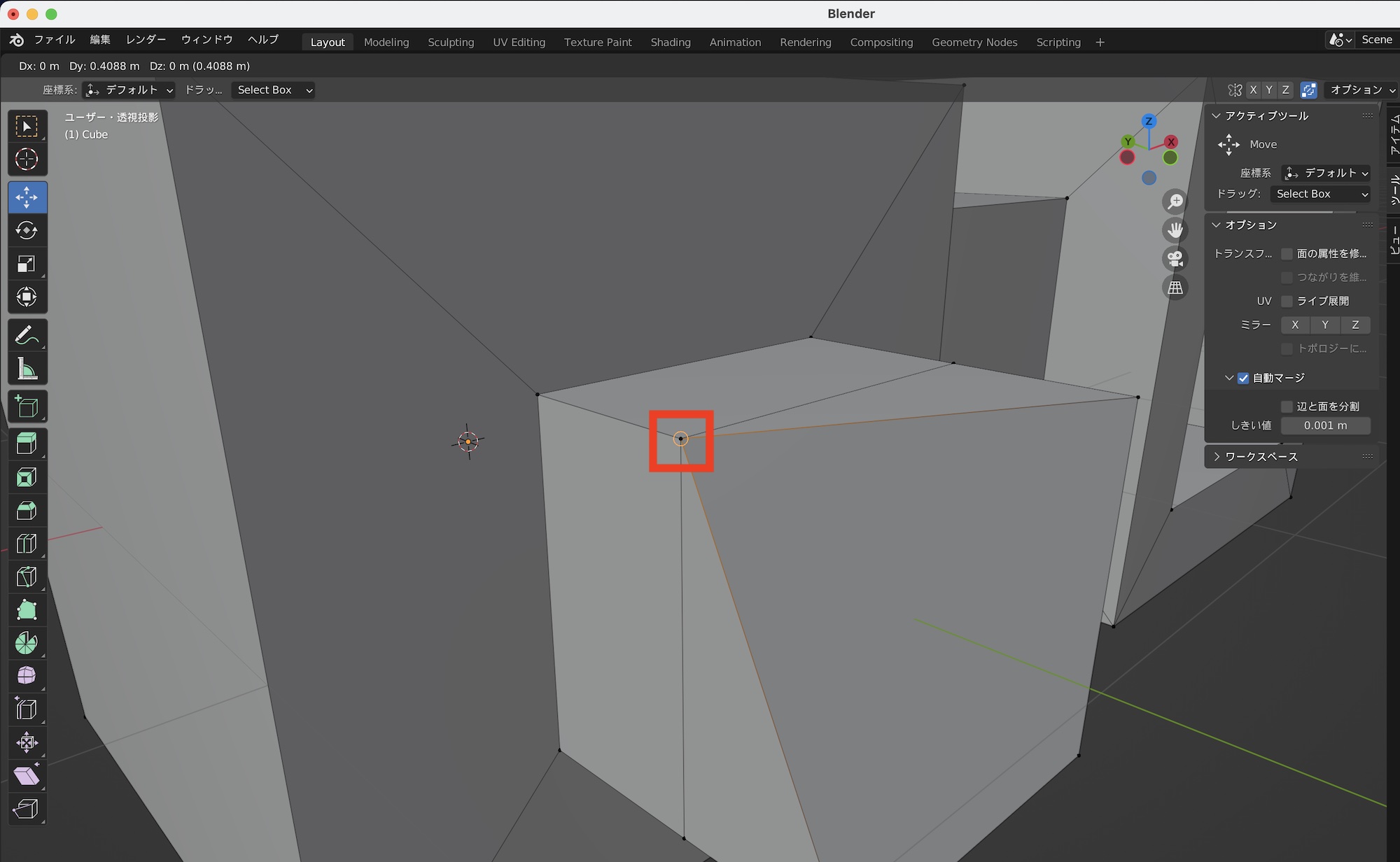Click the しきい値 0.001 m field
This screenshot has width=1400, height=862.
pos(1325,425)
